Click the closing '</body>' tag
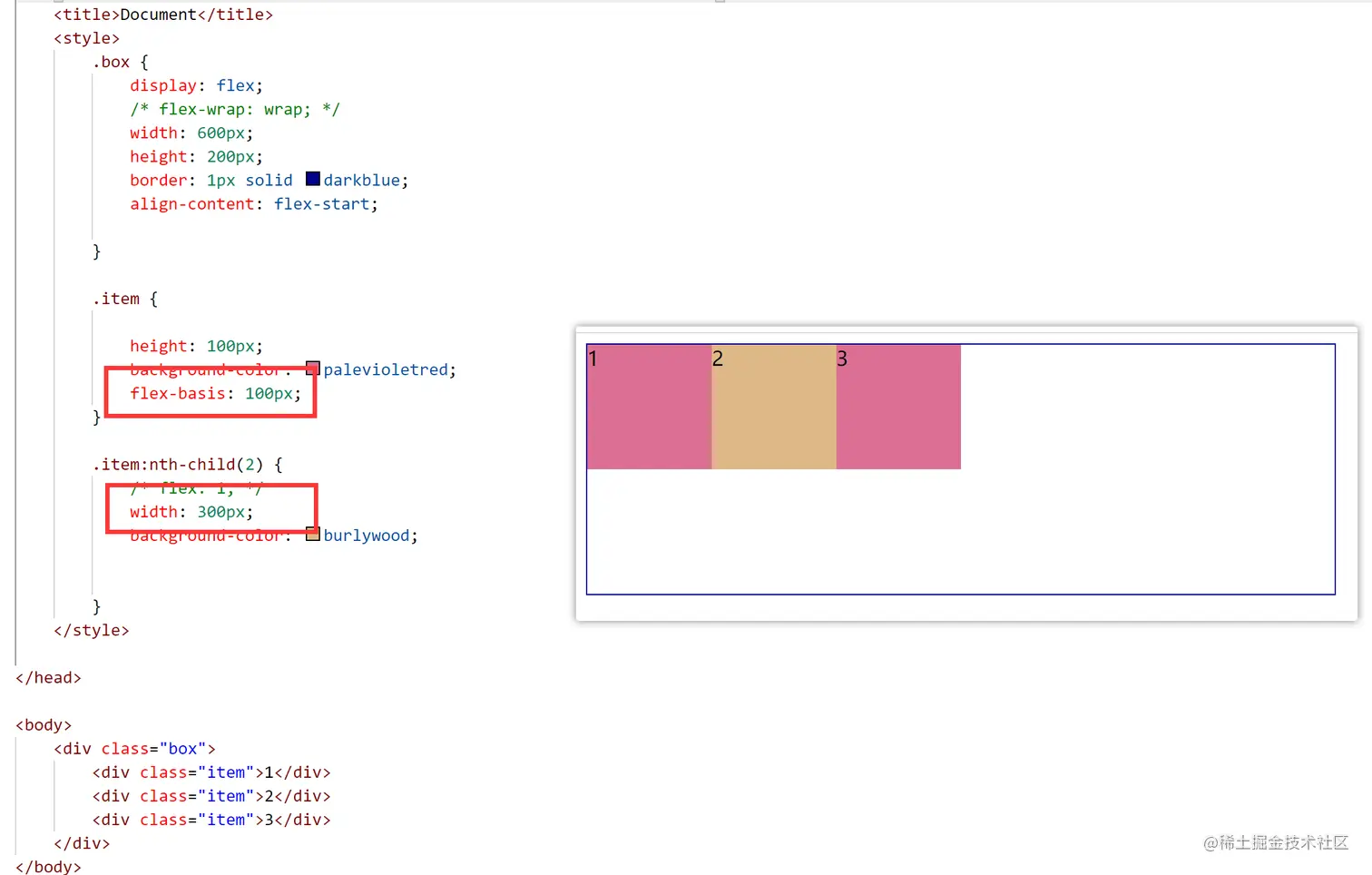The width and height of the screenshot is (1372, 875). (48, 866)
